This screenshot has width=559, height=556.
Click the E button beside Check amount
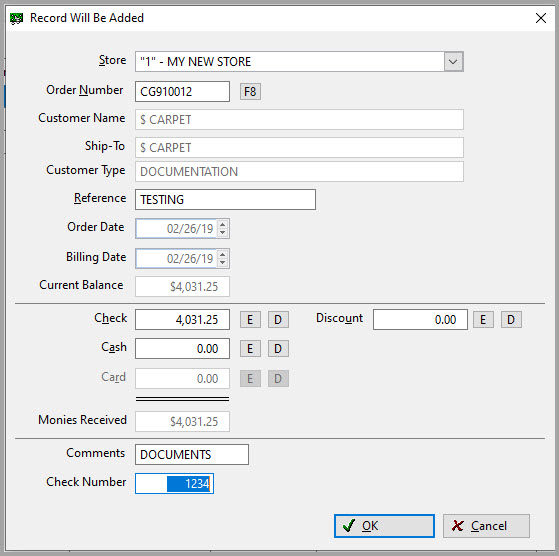tap(250, 319)
